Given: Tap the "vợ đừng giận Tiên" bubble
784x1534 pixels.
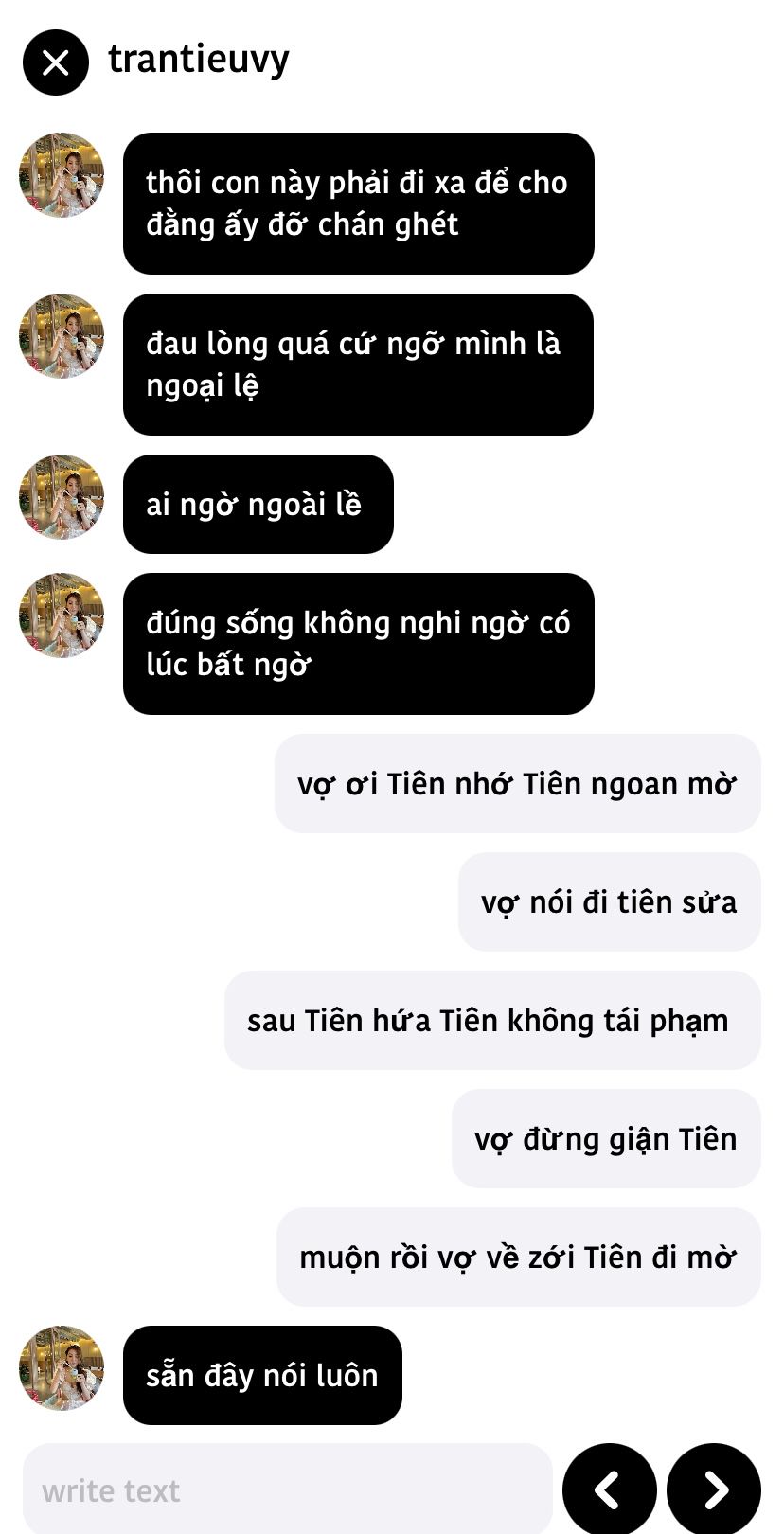Looking at the screenshot, I should coord(606,1138).
